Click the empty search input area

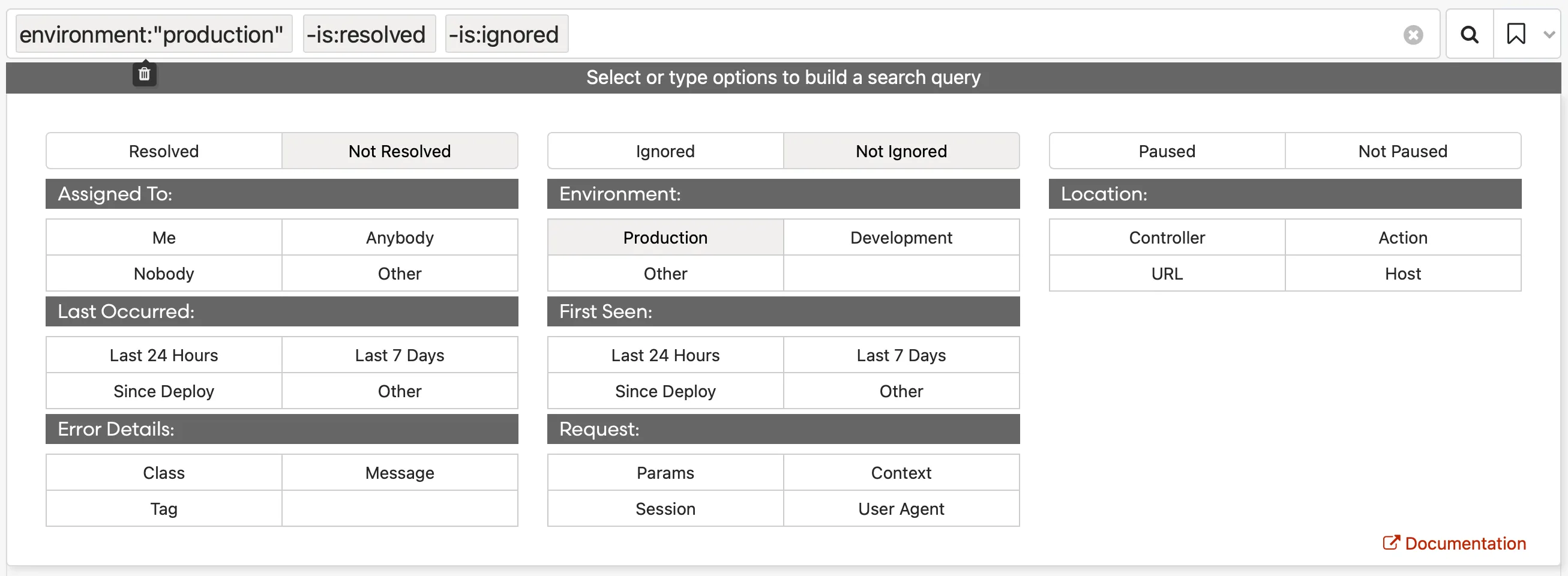coord(974,35)
